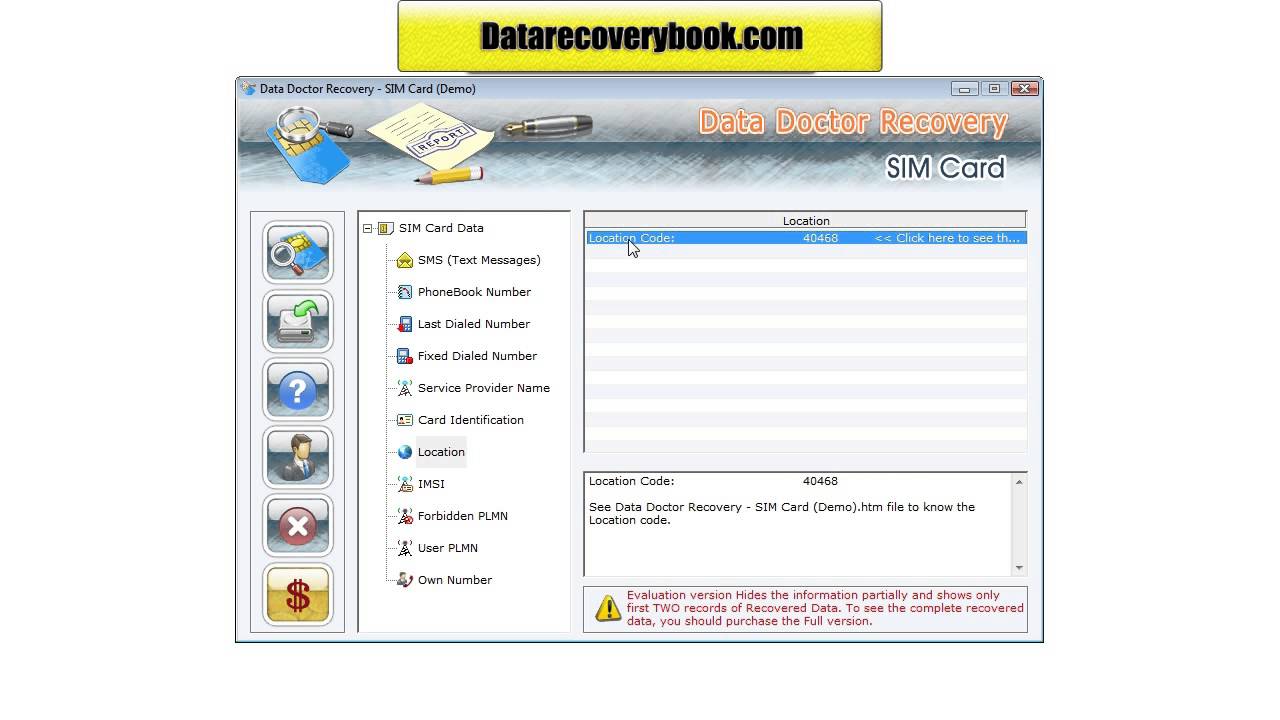The width and height of the screenshot is (1280, 720).
Task: Click the details pane scroll down arrow
Action: click(x=1019, y=568)
